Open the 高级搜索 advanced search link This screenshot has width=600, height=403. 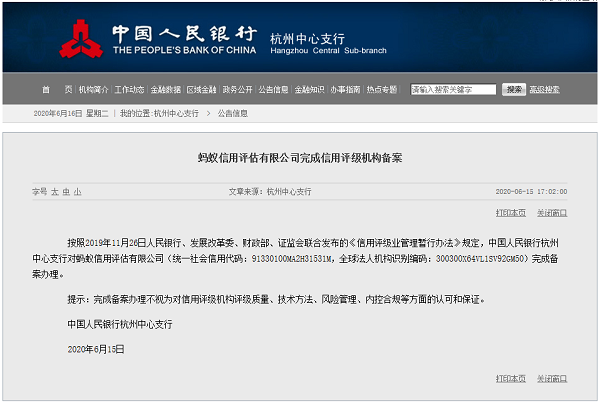(x=545, y=90)
